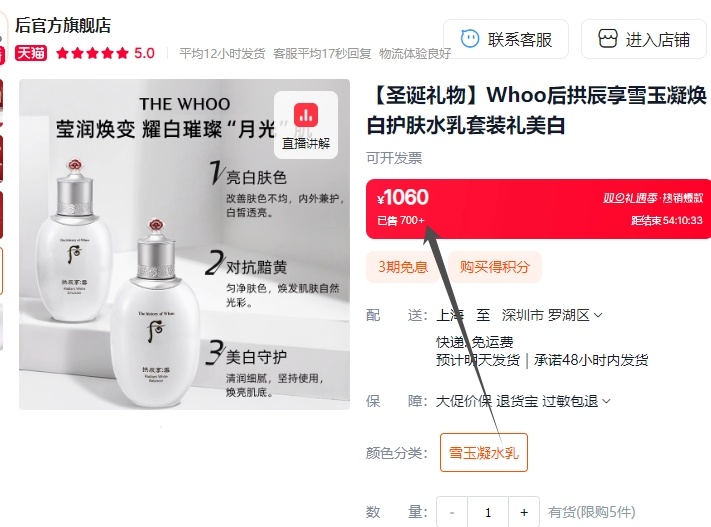711x527 pixels.
Task: Open the 直播讲解 live stream icon
Action: point(306,125)
